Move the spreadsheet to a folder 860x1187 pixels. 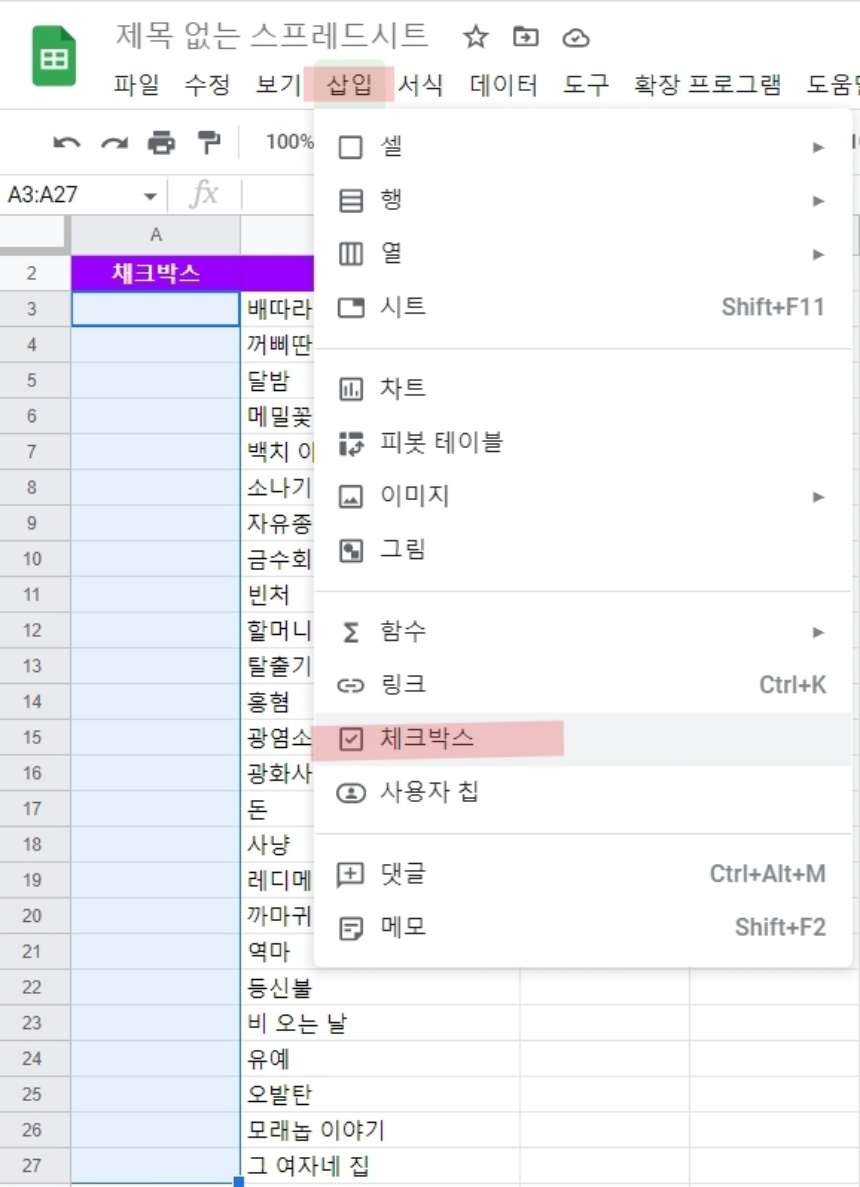524,37
